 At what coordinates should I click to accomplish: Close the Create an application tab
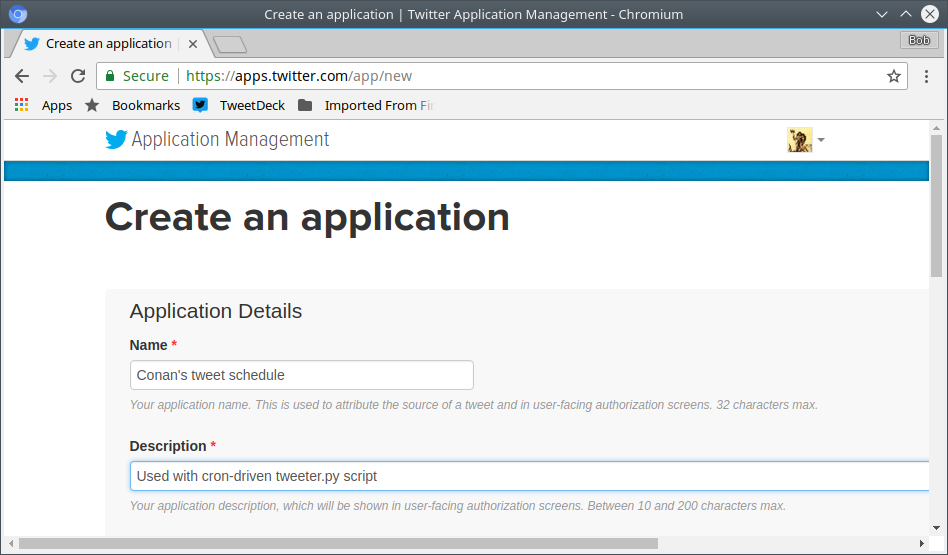[x=193, y=44]
